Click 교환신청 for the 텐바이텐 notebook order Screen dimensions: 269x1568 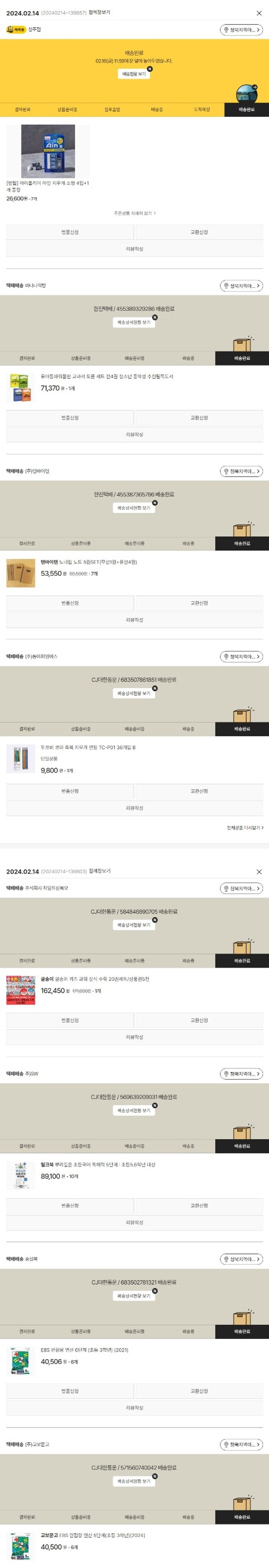[199, 603]
